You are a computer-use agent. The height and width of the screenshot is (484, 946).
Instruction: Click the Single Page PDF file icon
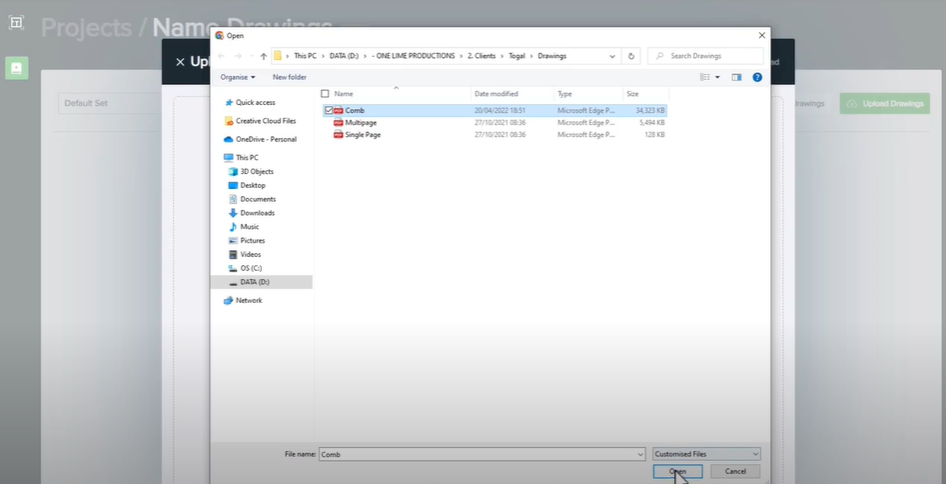tap(338, 135)
